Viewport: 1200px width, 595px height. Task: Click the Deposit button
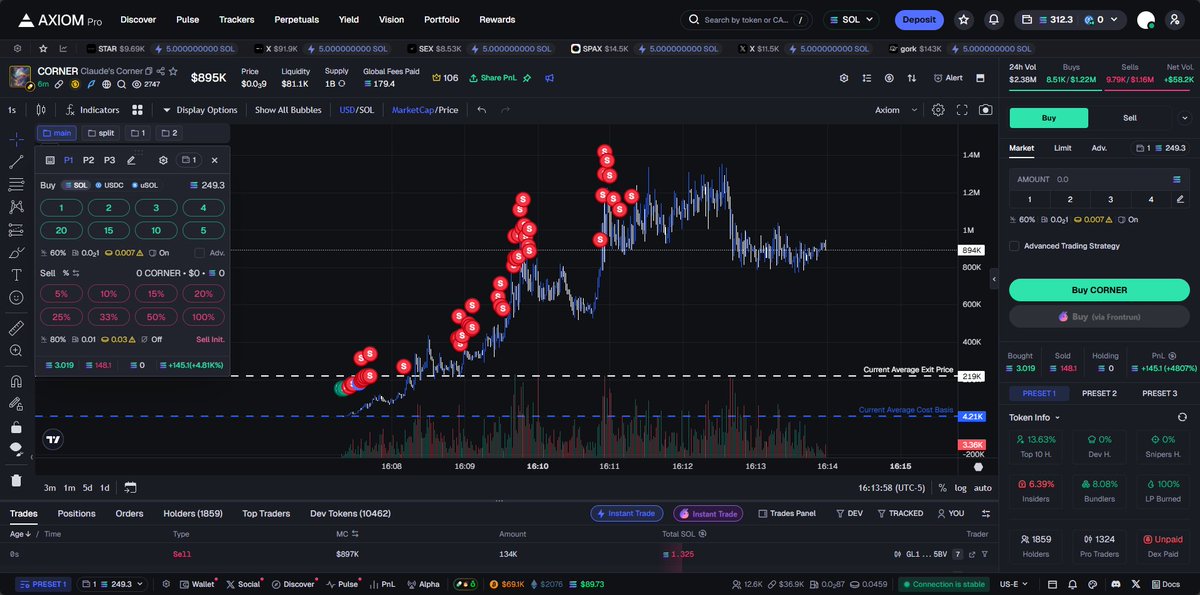919,19
